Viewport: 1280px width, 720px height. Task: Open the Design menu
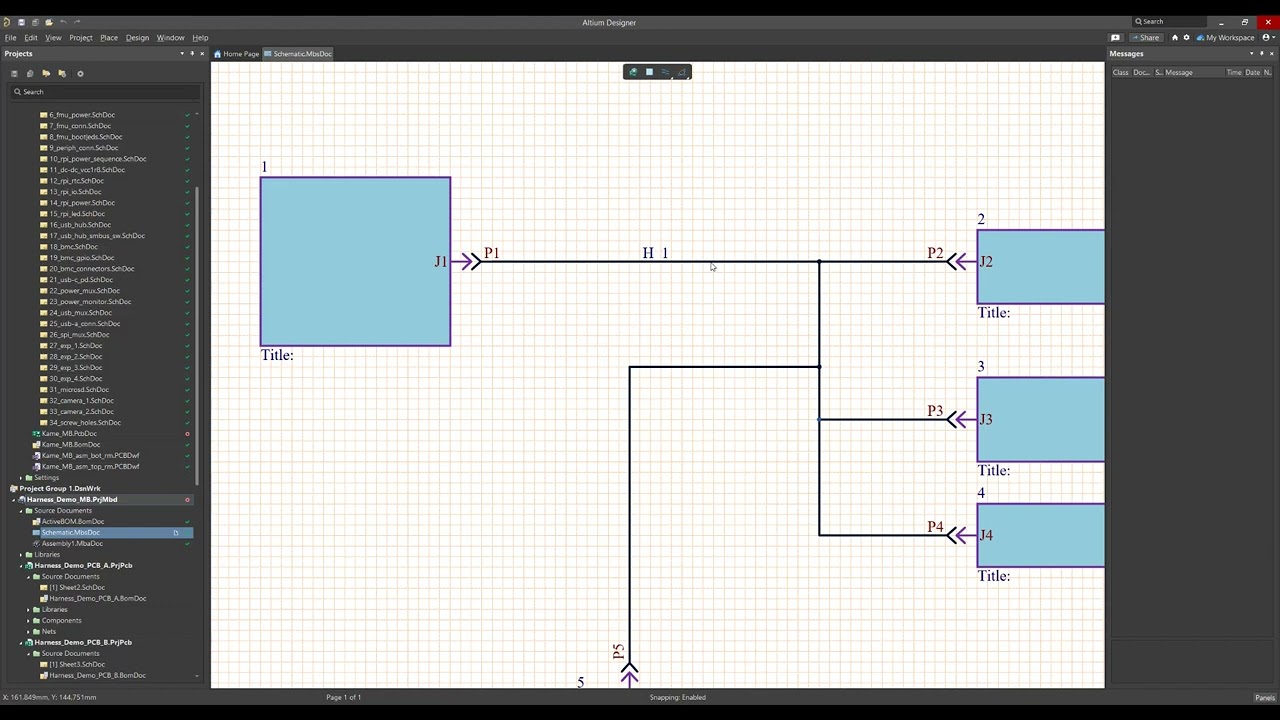[137, 38]
